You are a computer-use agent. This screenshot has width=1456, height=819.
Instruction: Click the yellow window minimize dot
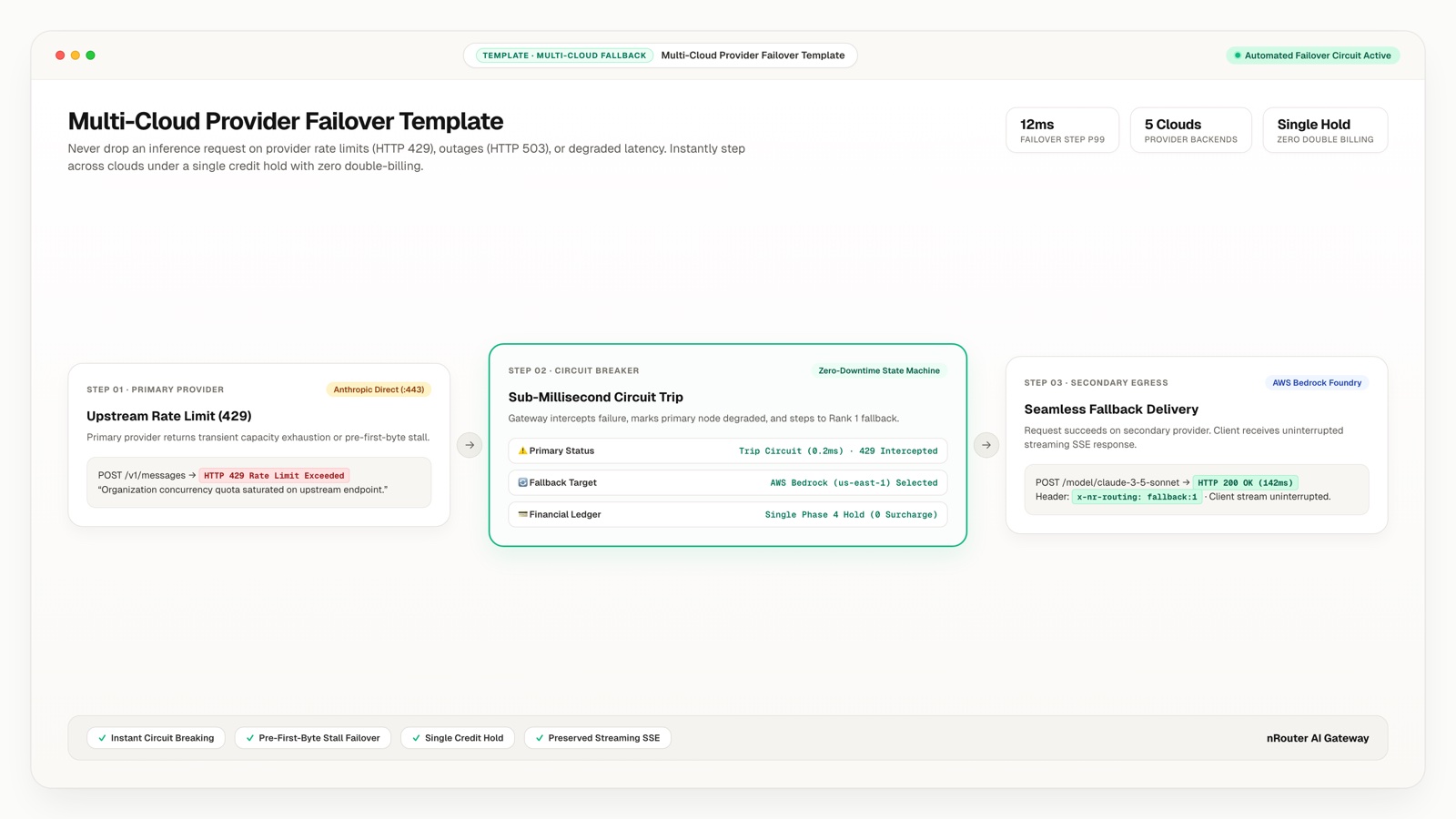[76, 56]
